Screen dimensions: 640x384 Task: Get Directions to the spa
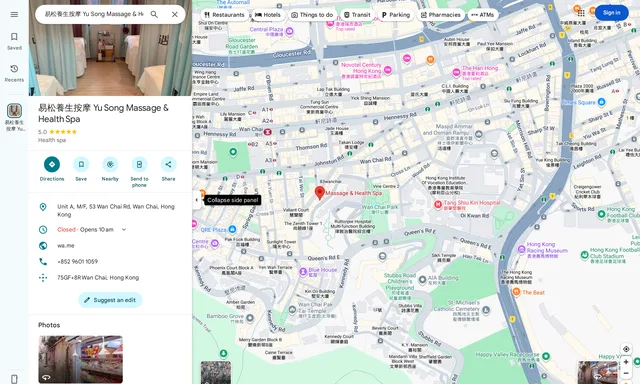click(x=52, y=169)
